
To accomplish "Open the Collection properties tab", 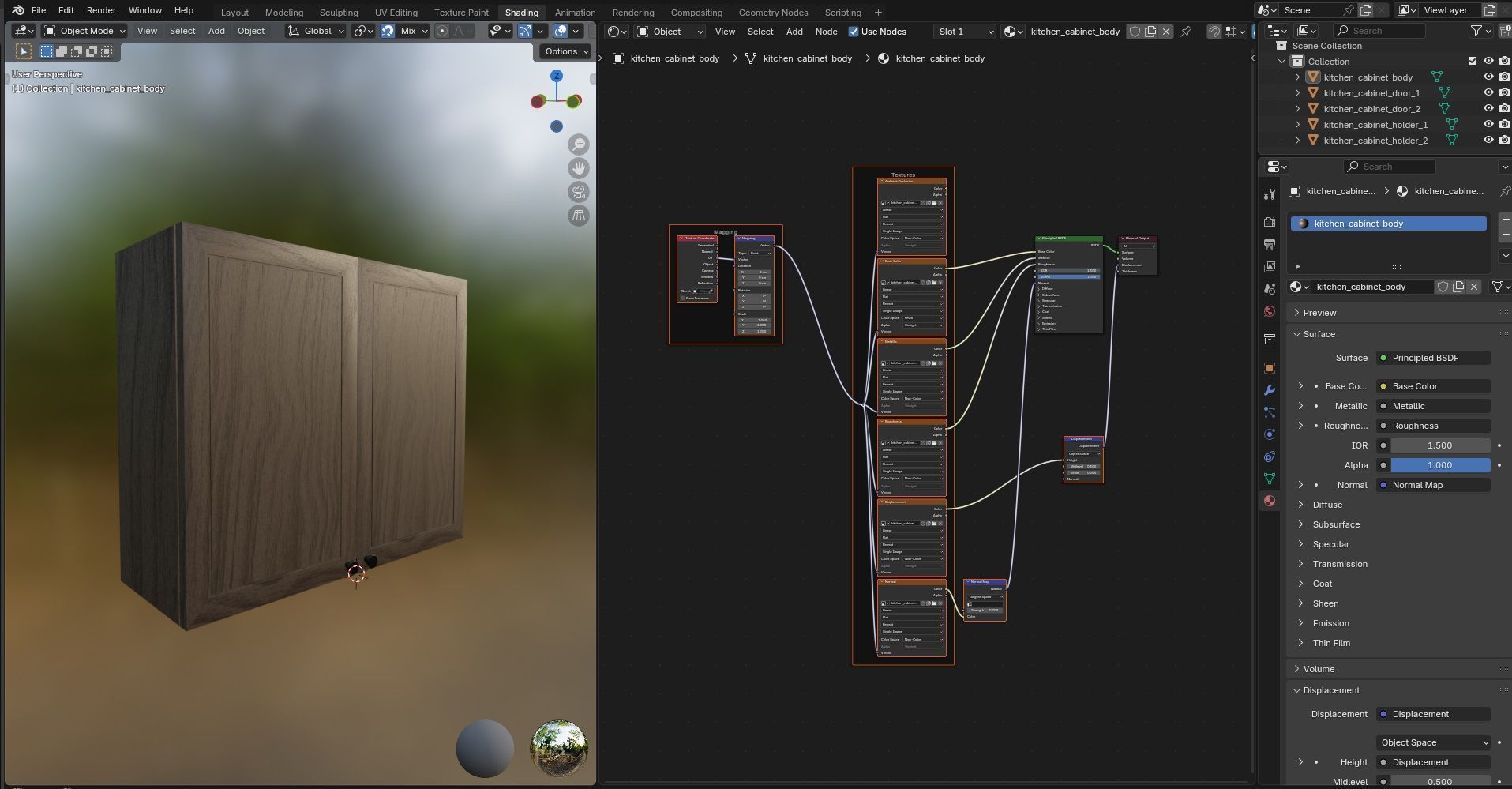I will [x=1270, y=340].
